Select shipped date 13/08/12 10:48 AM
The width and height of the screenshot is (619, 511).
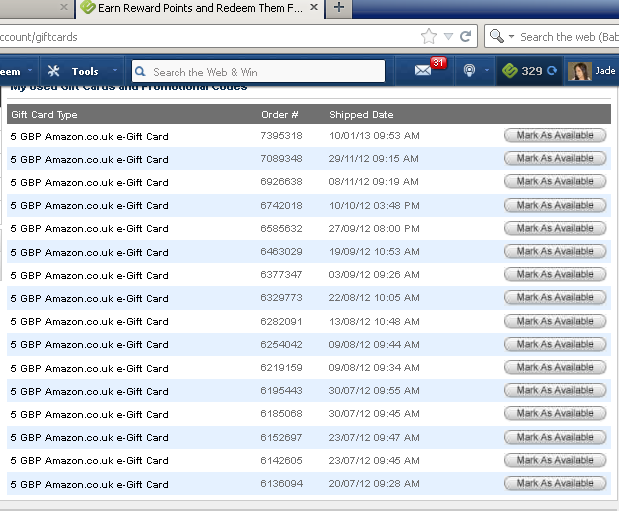tap(374, 321)
